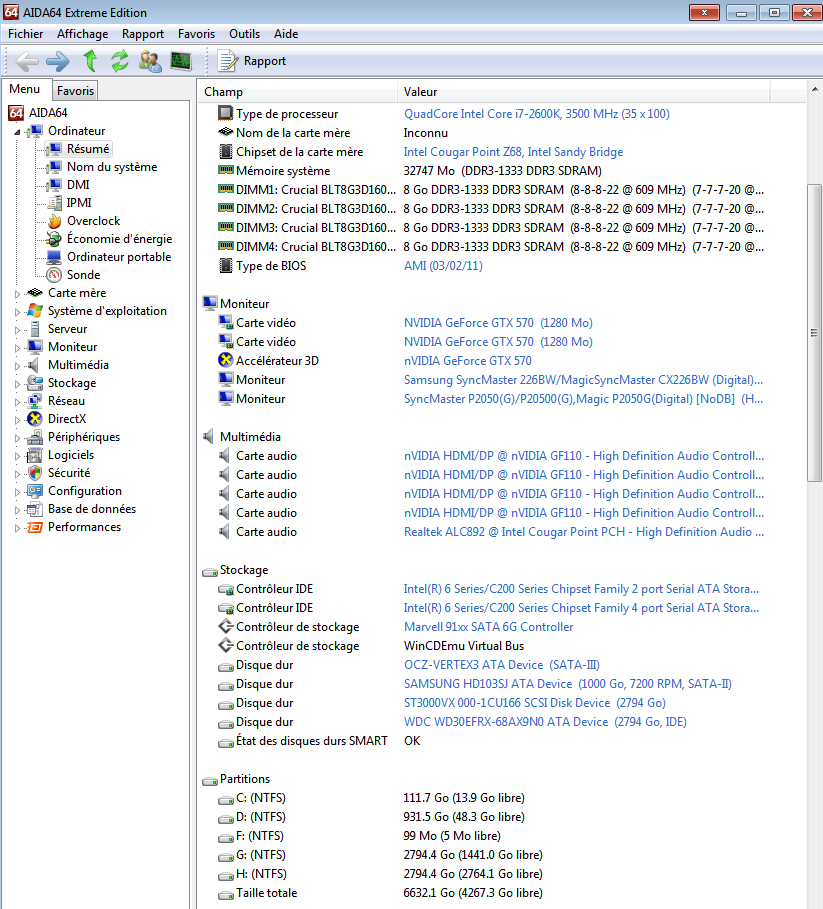Open the Intel Core i7-2600K processor link
Image resolution: width=823 pixels, height=909 pixels.
536,114
